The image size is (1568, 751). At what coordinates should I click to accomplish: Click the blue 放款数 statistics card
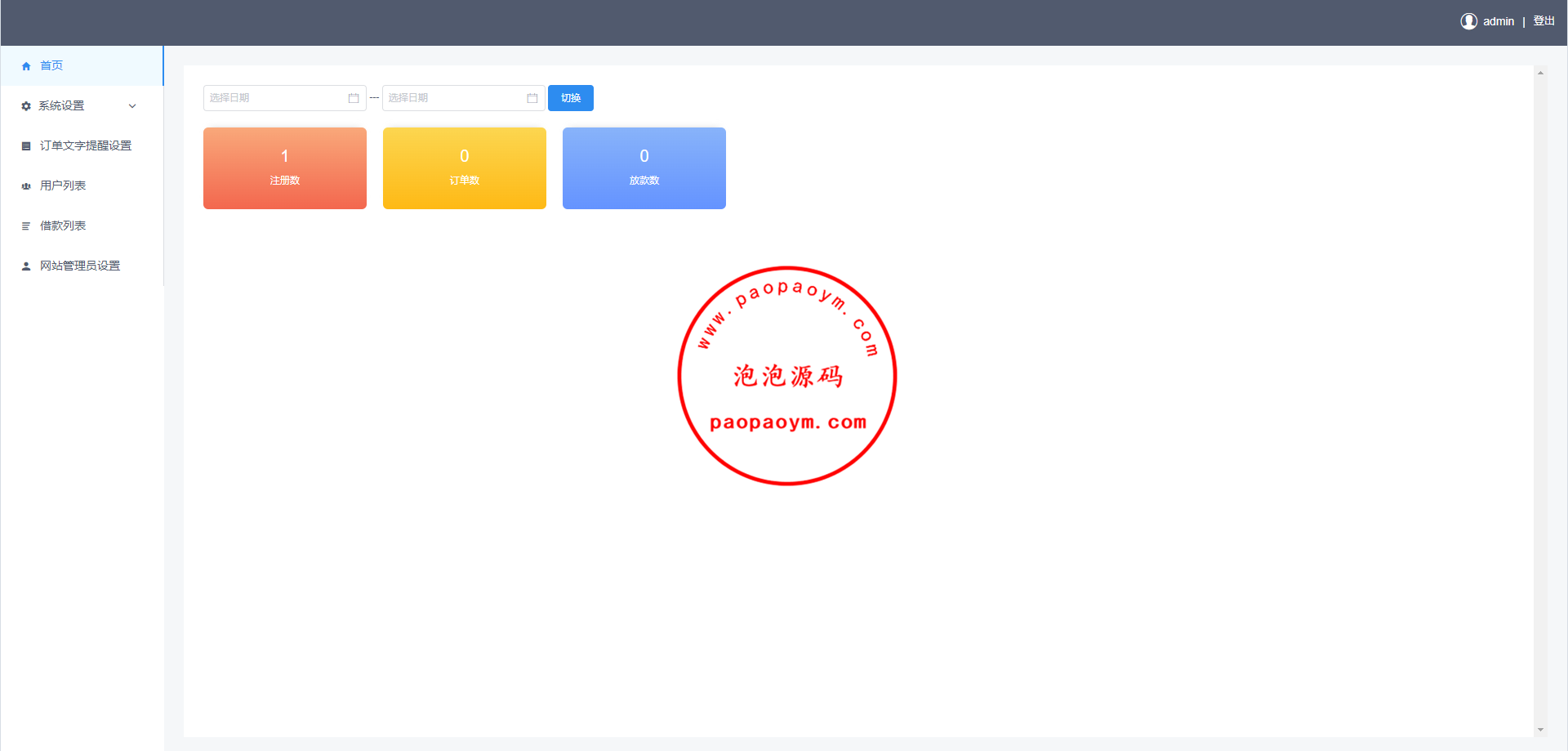click(644, 168)
